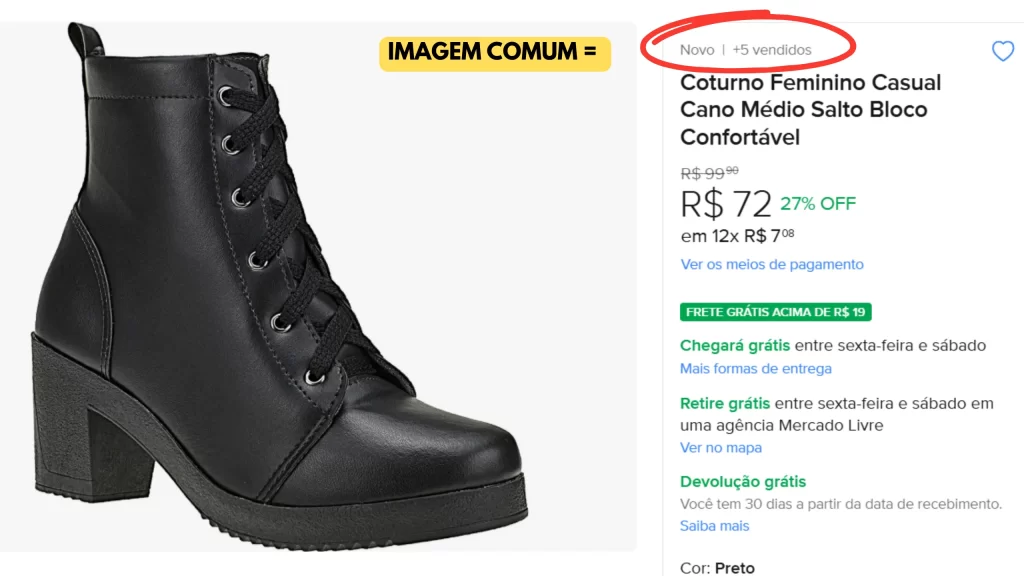Open Ver os meios de pagamento link
1024x576 pixels.
tap(772, 265)
